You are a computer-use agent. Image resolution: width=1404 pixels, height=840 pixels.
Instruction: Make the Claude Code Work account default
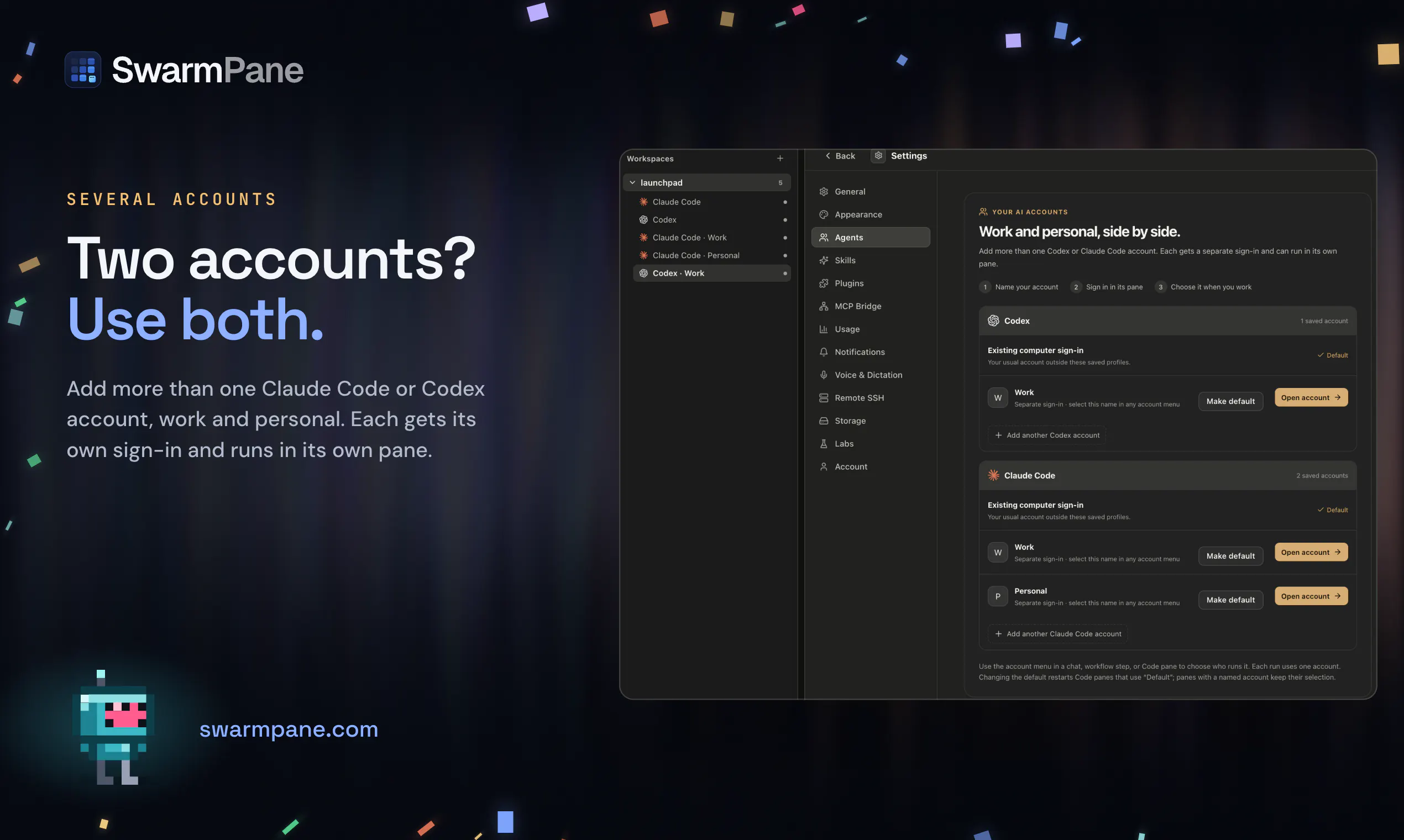(1230, 556)
